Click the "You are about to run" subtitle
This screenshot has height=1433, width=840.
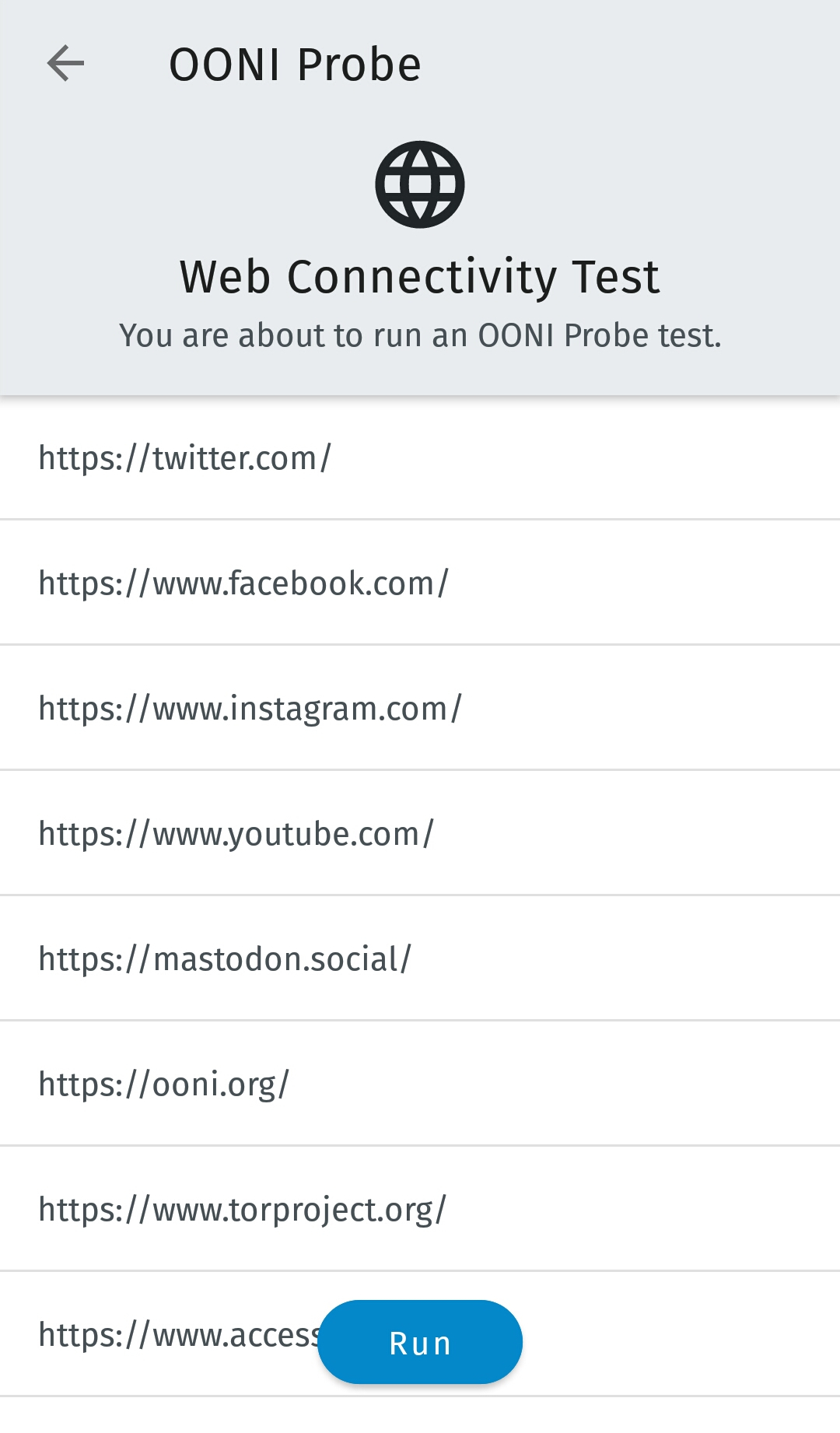[x=420, y=335]
